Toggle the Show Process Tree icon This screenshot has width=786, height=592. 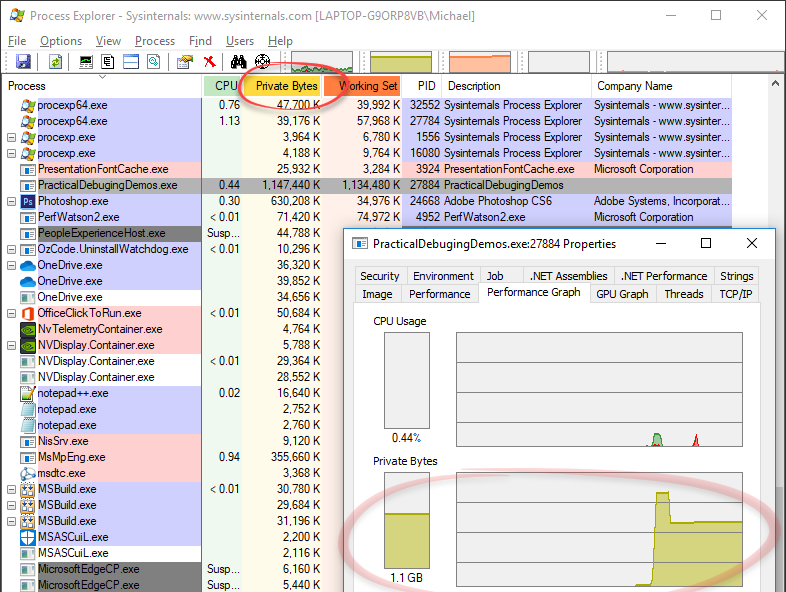pyautogui.click(x=107, y=62)
